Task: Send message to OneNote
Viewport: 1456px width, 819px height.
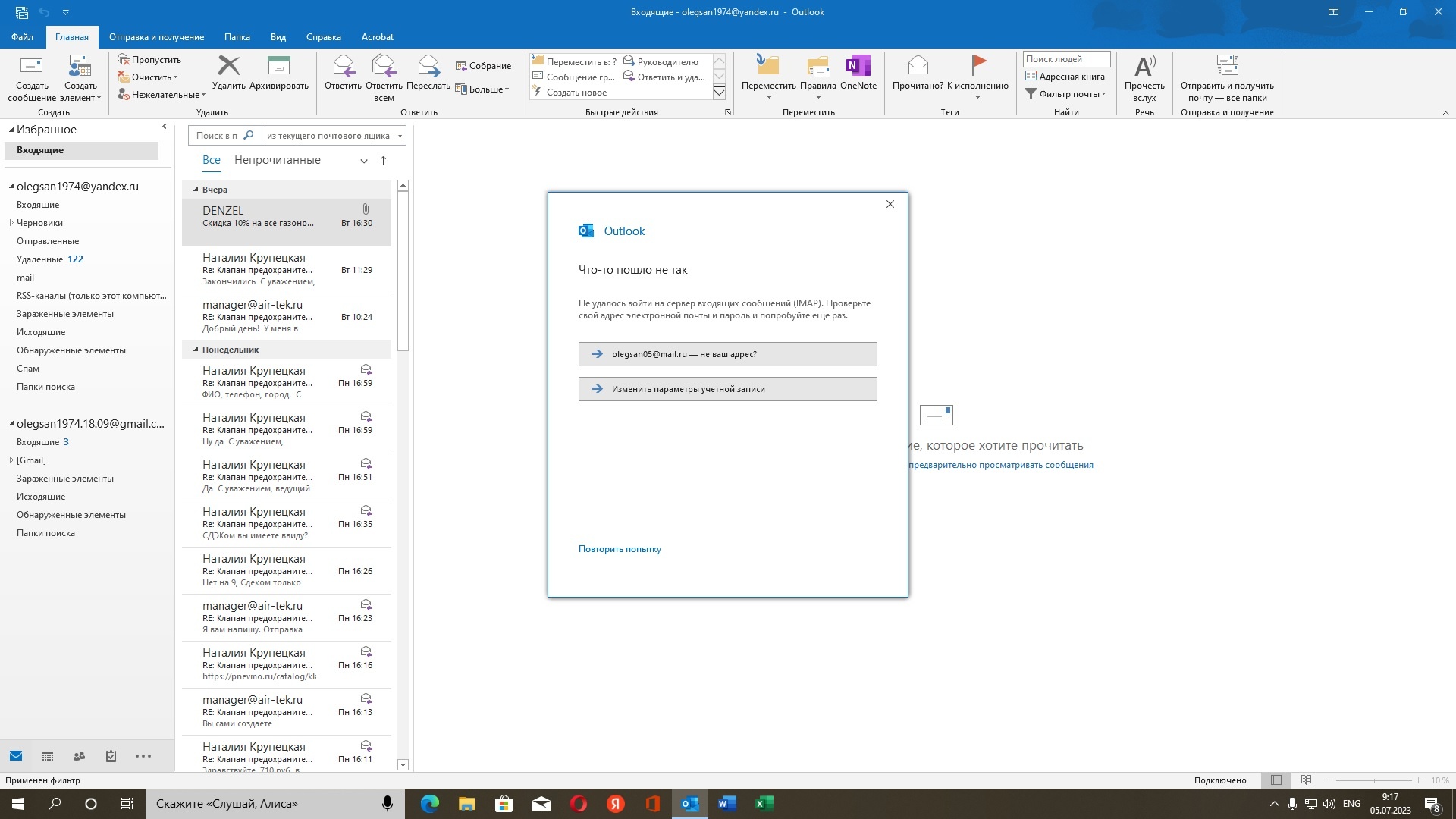Action: click(x=858, y=74)
